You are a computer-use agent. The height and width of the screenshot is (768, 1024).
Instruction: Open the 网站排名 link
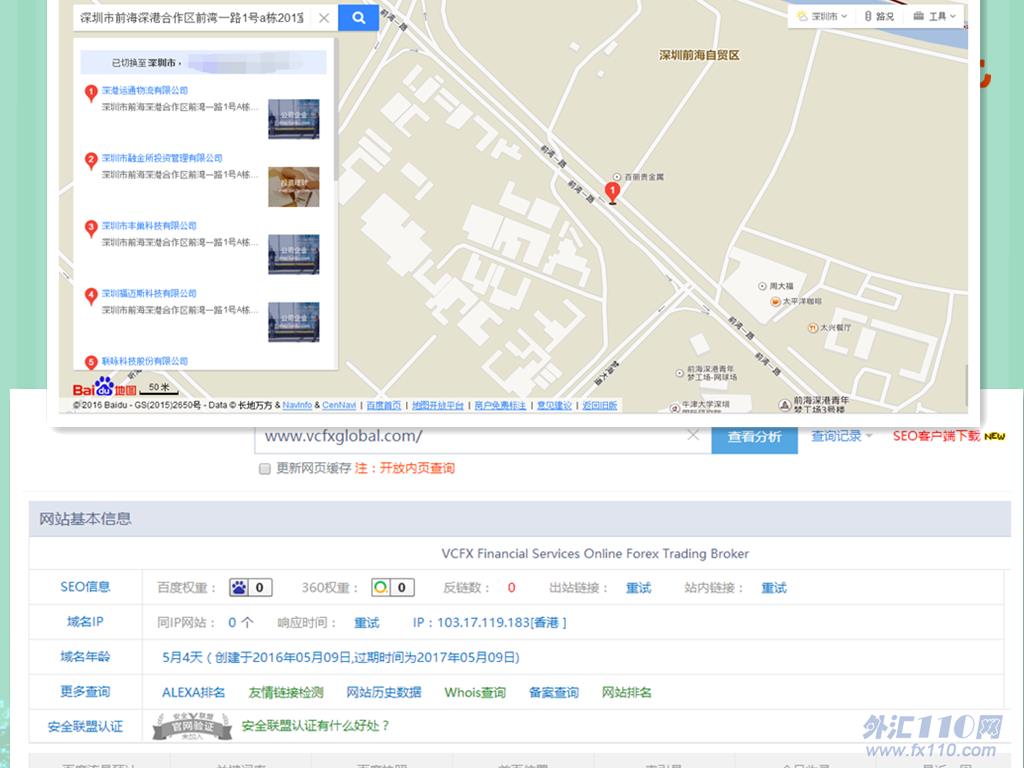click(626, 692)
